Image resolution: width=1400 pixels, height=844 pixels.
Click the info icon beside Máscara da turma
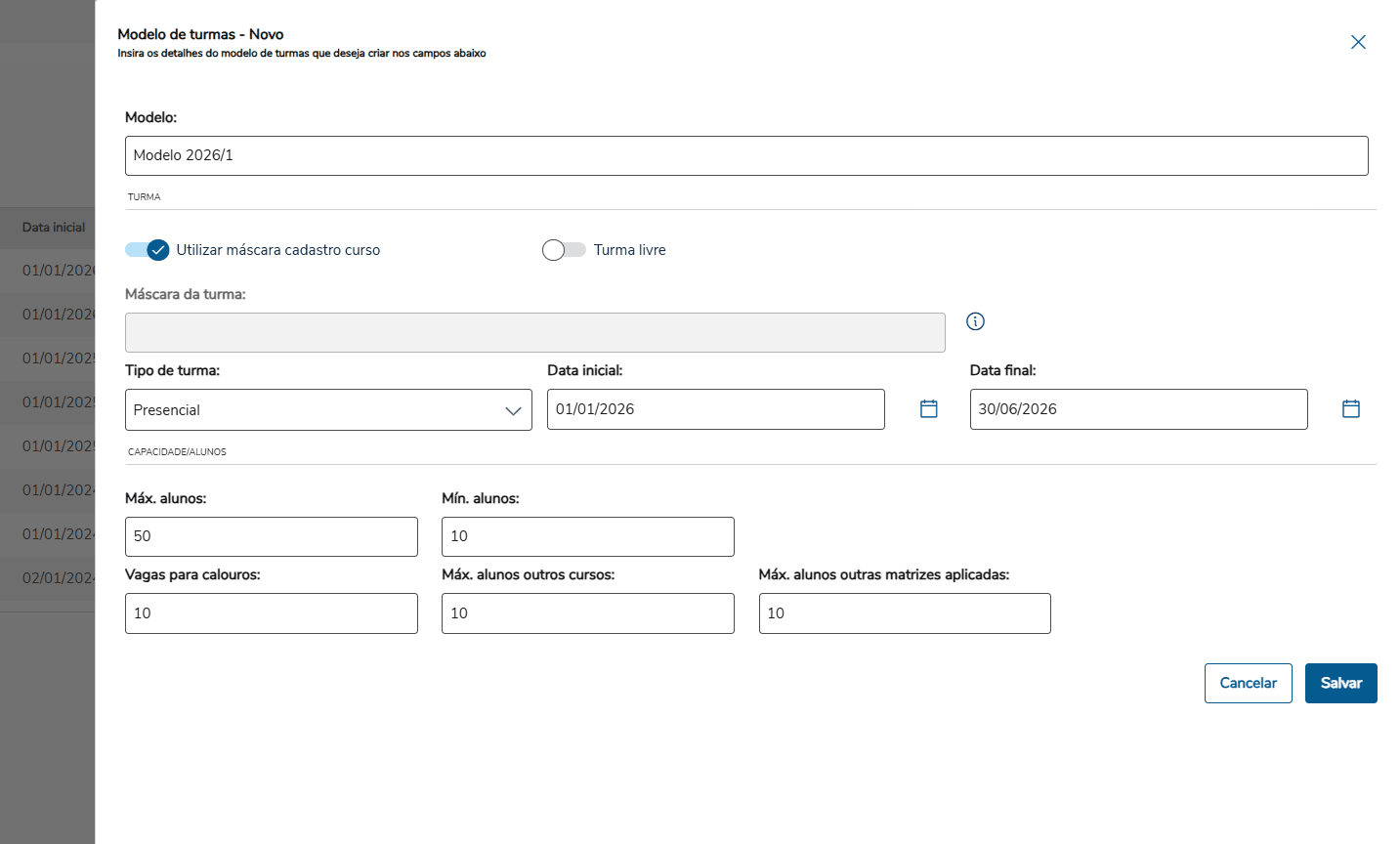pyautogui.click(x=975, y=321)
